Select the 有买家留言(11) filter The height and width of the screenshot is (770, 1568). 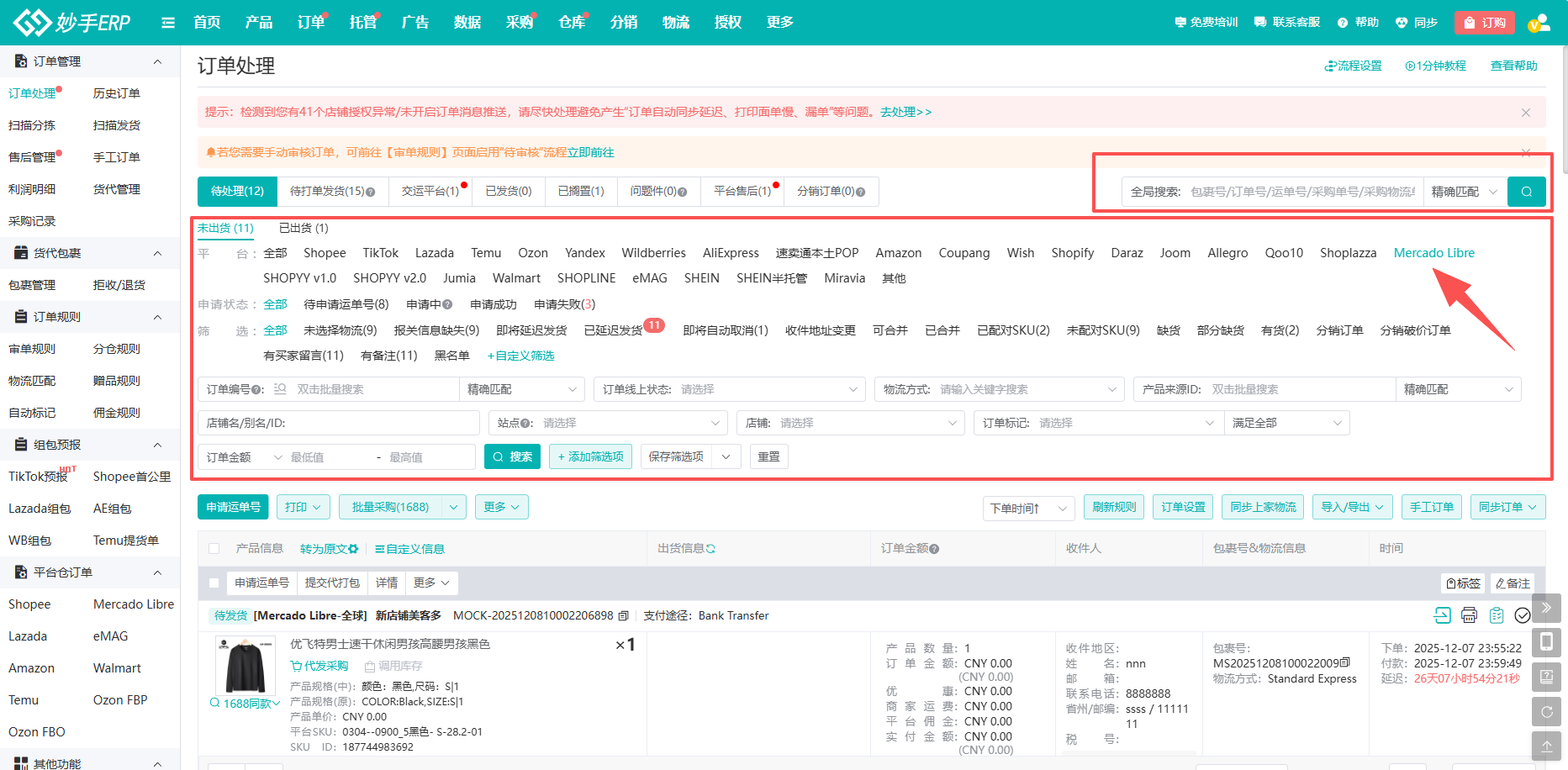pyautogui.click(x=304, y=356)
